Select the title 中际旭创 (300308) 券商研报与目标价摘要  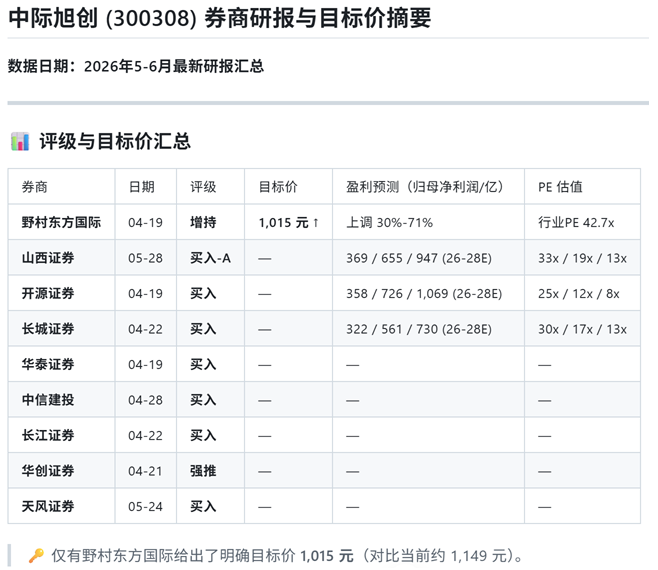pos(219,18)
